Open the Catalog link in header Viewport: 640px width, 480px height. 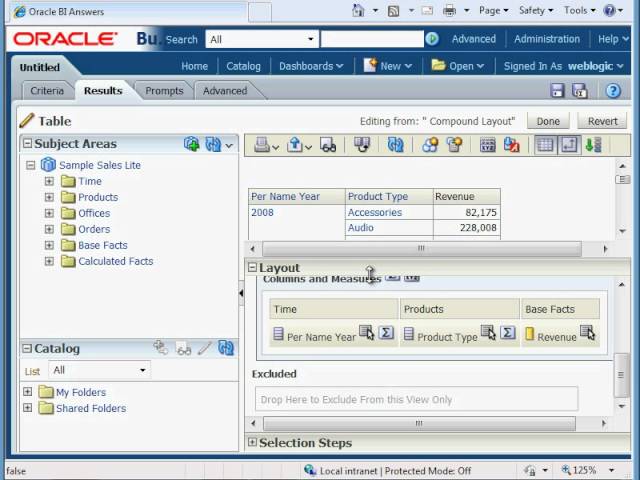tap(243, 66)
